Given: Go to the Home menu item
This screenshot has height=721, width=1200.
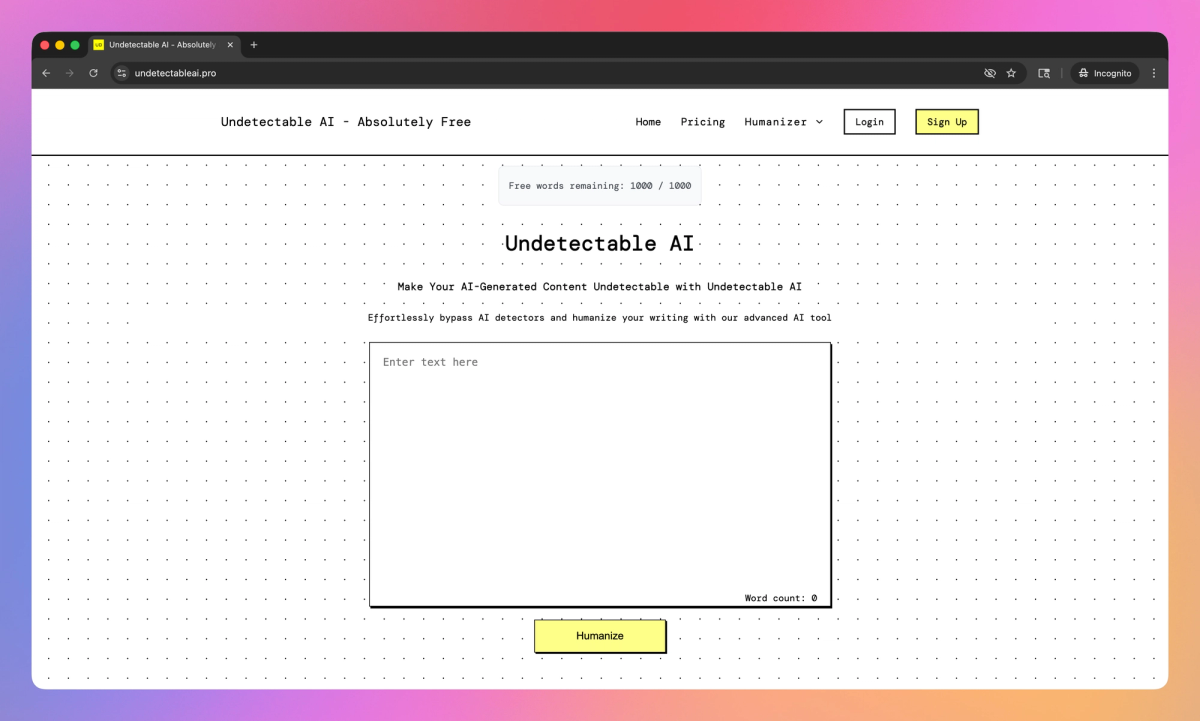Looking at the screenshot, I should tap(648, 122).
